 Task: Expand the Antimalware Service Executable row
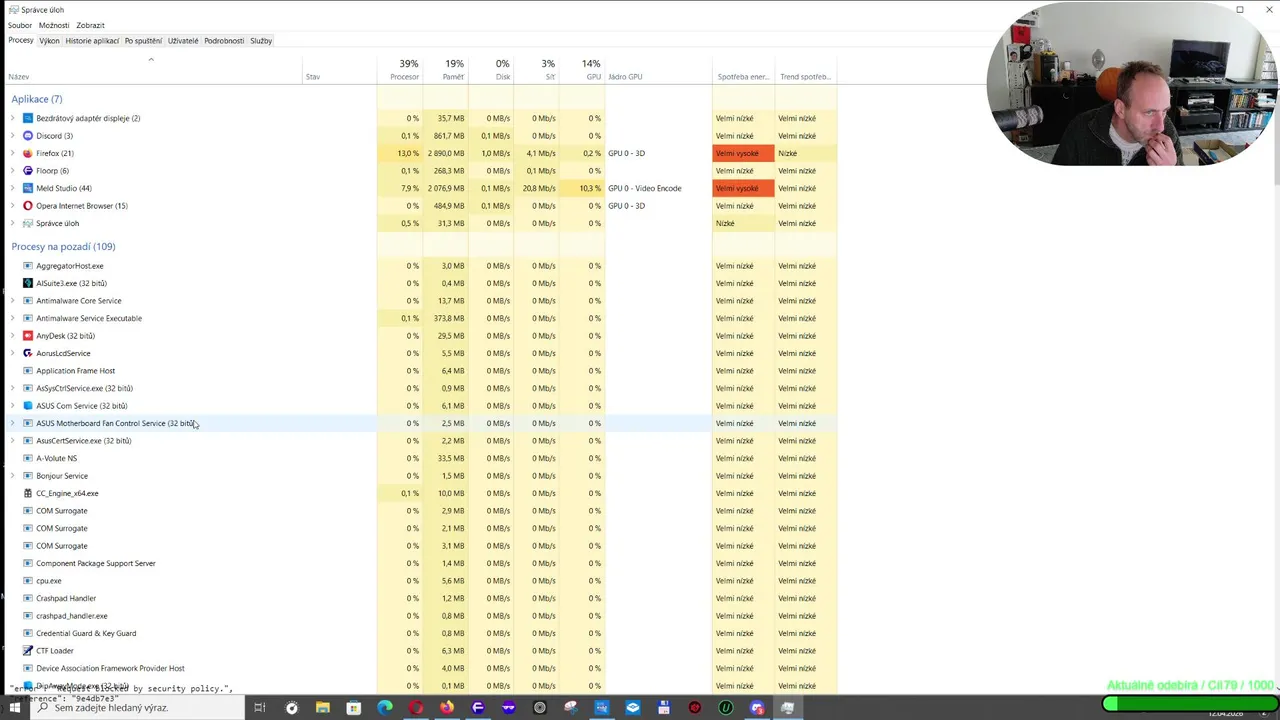pos(13,318)
